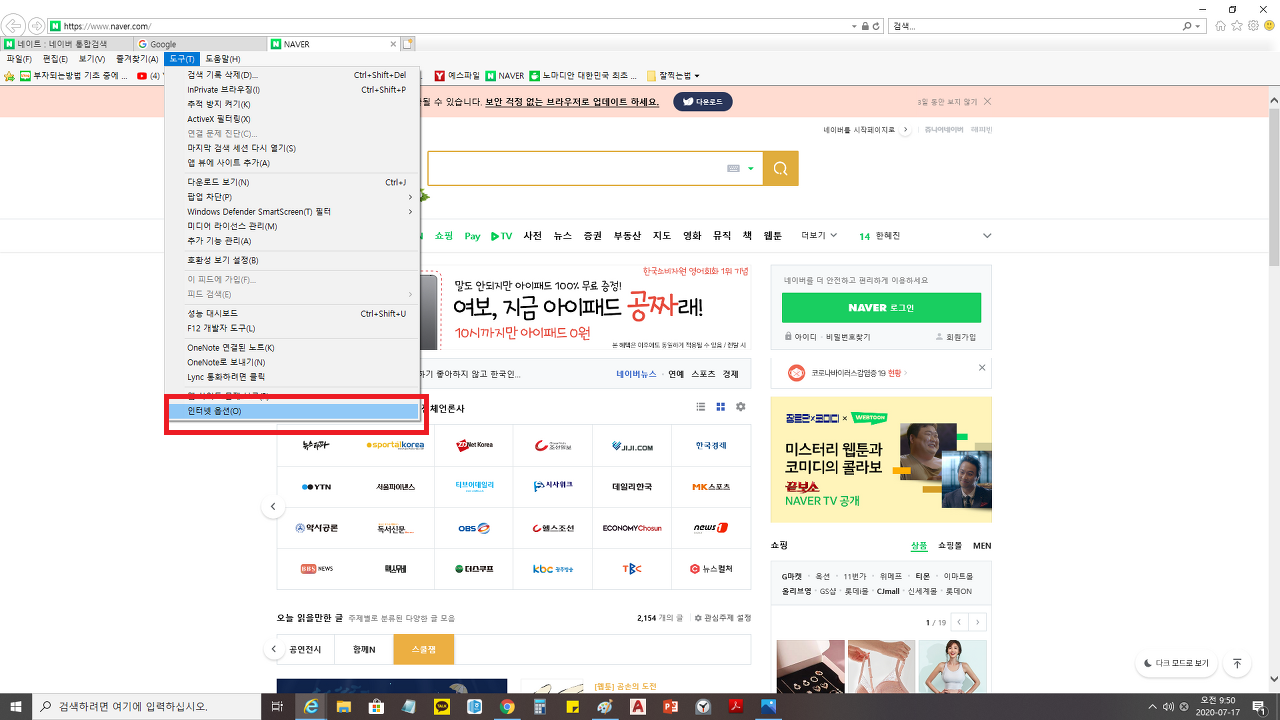Image resolution: width=1280 pixels, height=720 pixels.
Task: Click the browser Back arrow button
Action: 15,25
